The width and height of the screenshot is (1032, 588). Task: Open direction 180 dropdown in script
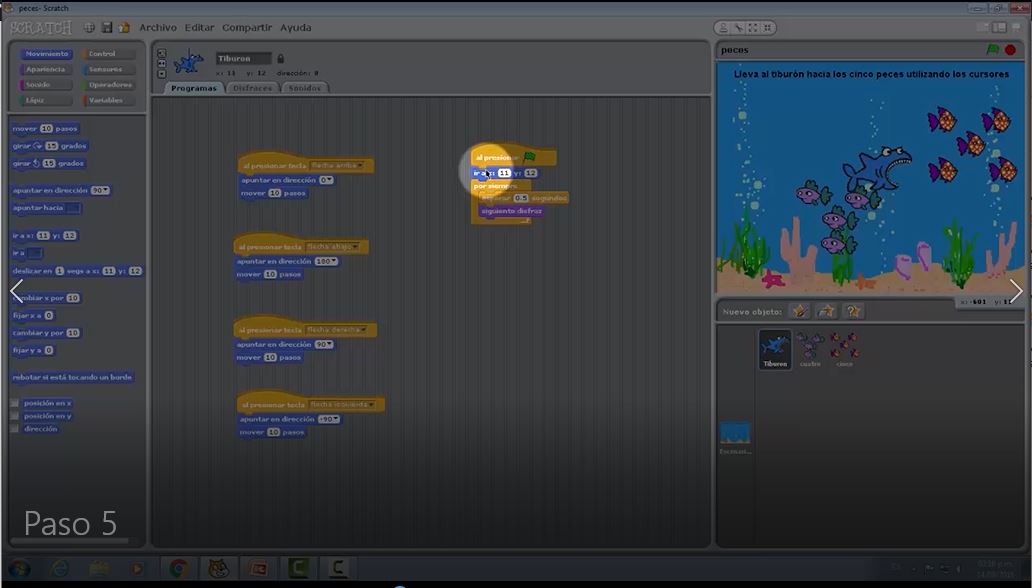pyautogui.click(x=326, y=261)
